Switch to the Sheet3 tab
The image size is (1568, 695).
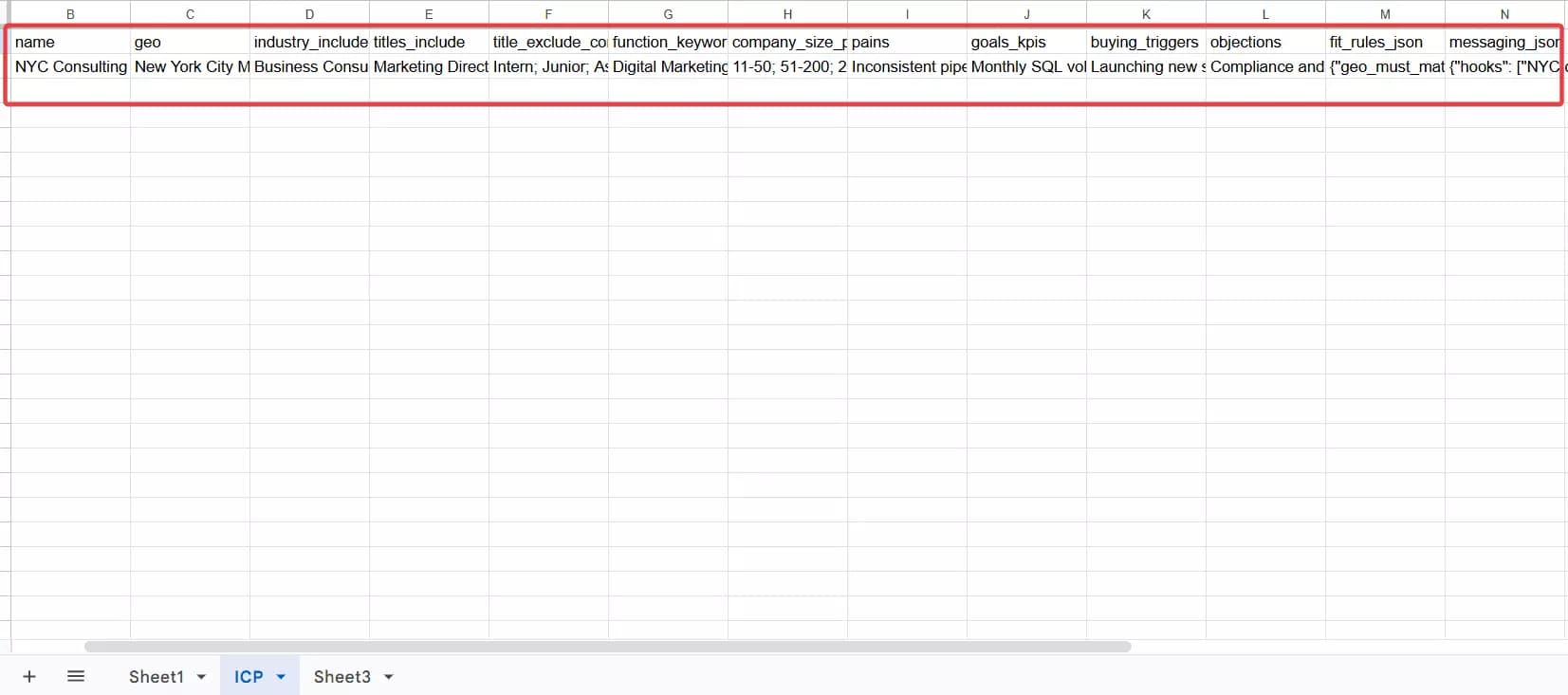click(x=341, y=676)
